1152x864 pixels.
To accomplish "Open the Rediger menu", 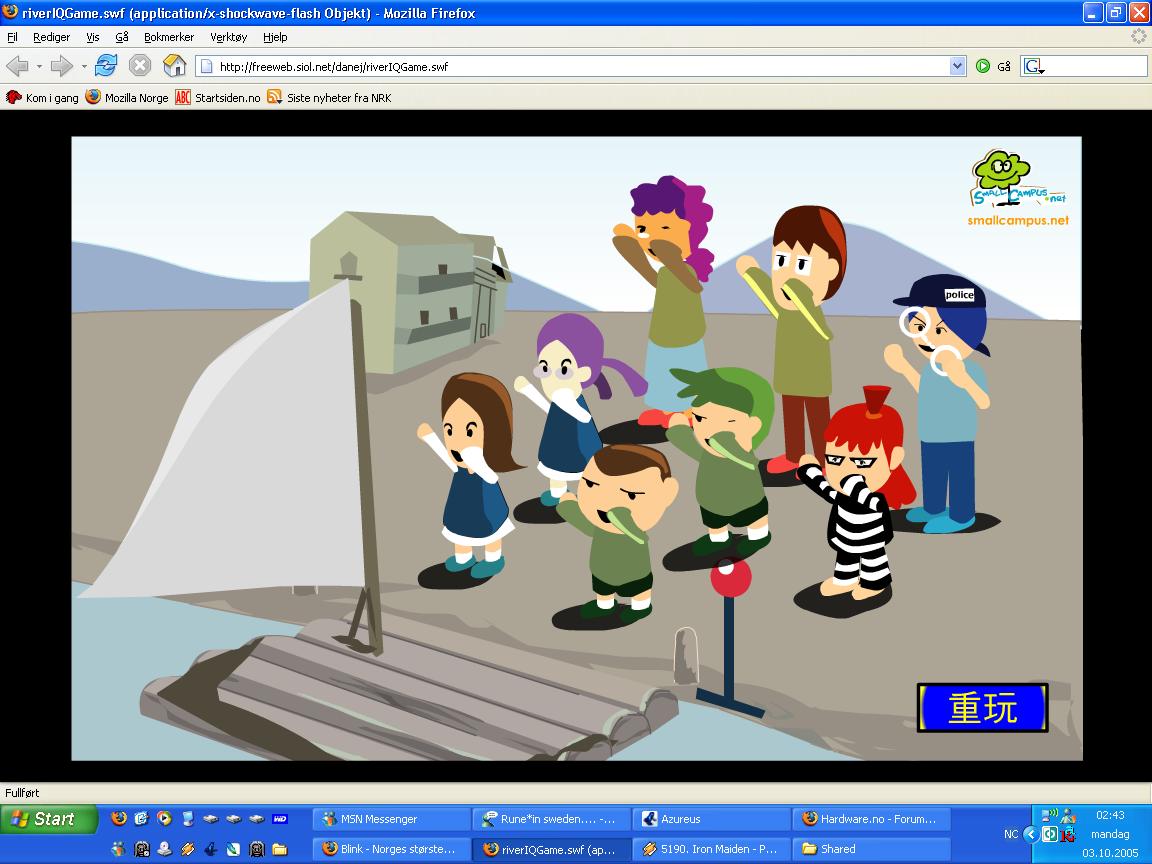I will tap(51, 37).
